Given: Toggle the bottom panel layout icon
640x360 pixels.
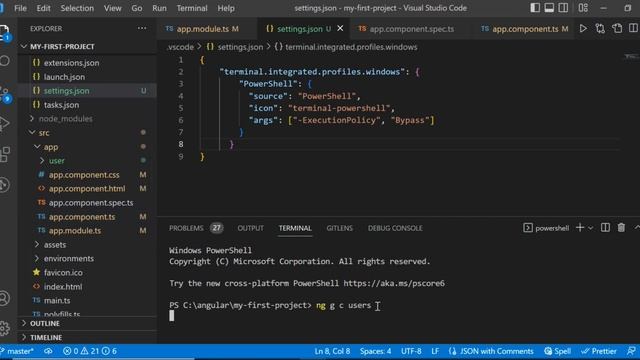Looking at the screenshot, I should 549,8.
